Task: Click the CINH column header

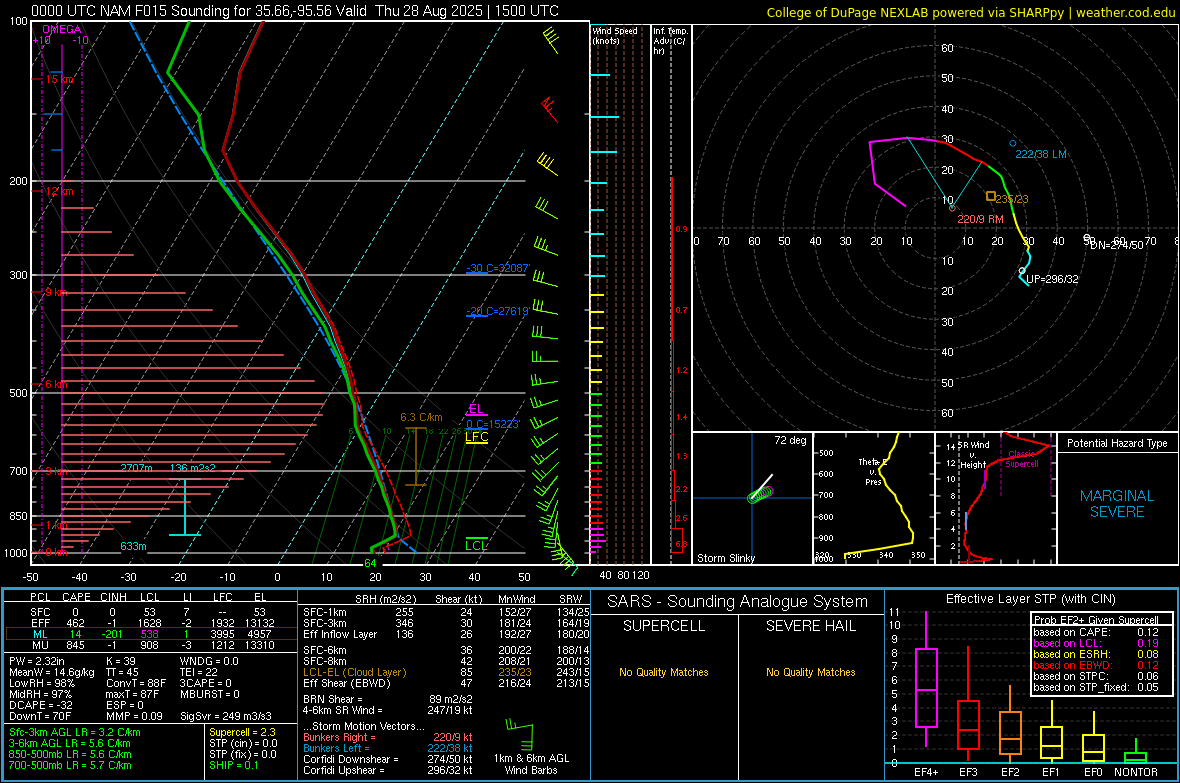Action: 113,597
